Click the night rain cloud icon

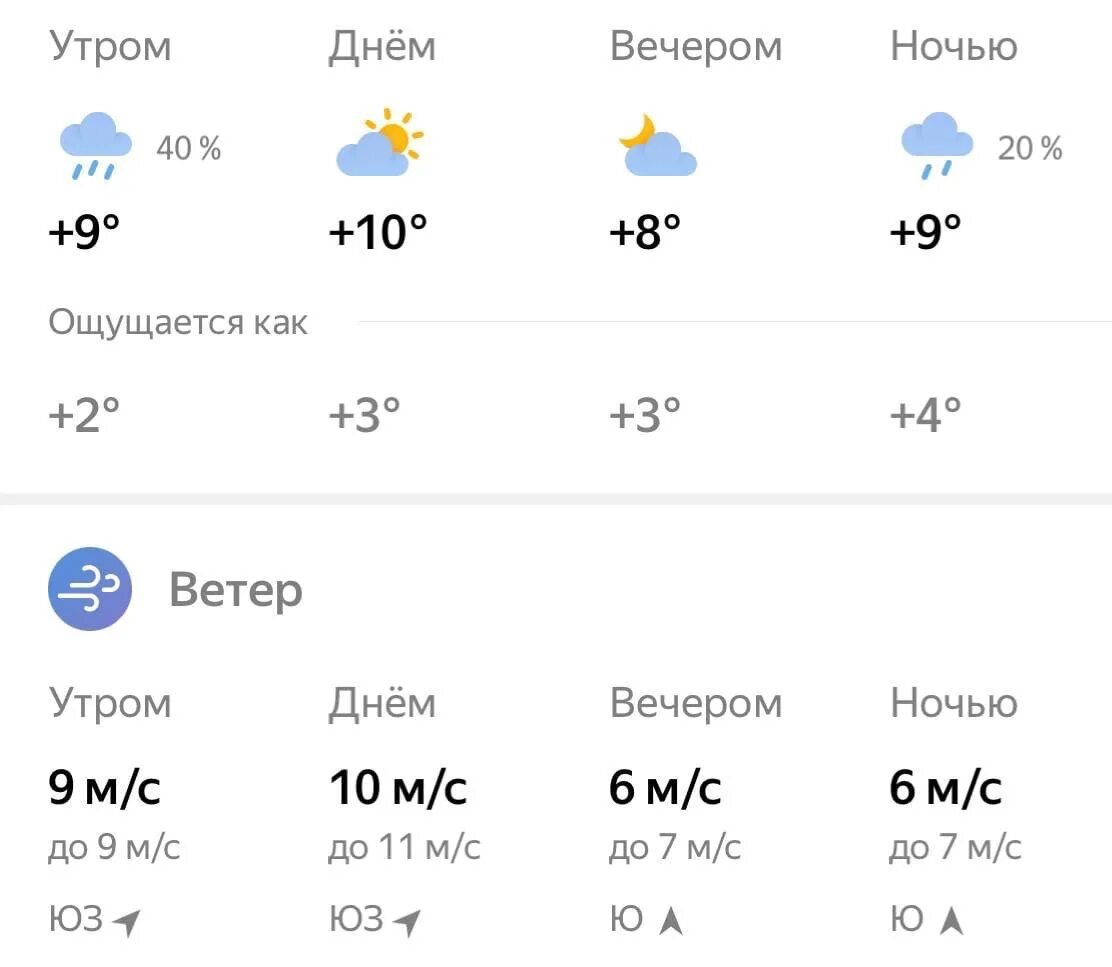pyautogui.click(x=937, y=146)
